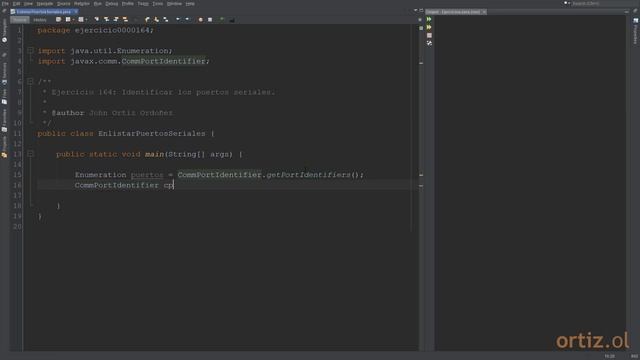Image resolution: width=640 pixels, height=360 pixels.
Task: Open the File menu
Action: [5, 4]
